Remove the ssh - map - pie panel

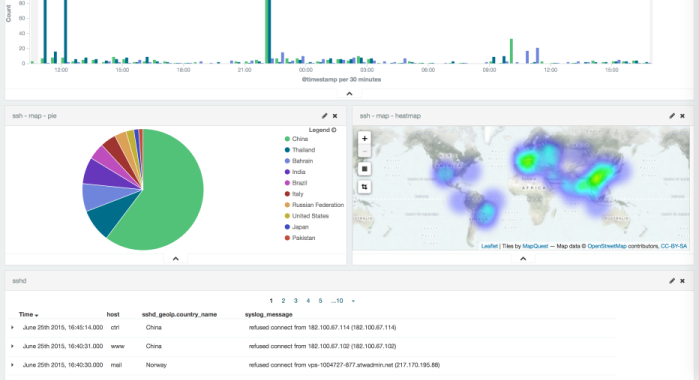(335, 116)
